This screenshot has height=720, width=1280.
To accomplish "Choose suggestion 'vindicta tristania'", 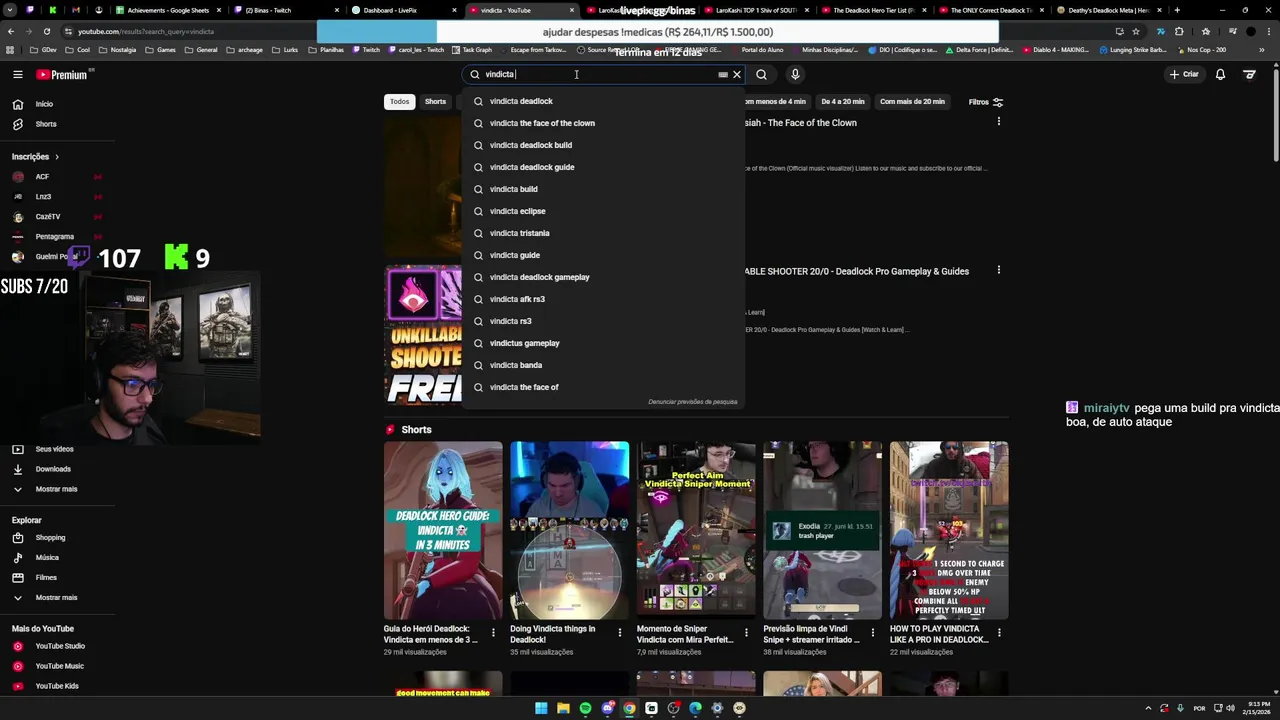I will [603, 233].
